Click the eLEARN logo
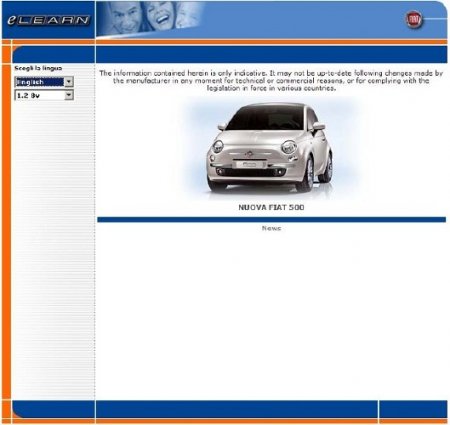The image size is (450, 425). tap(49, 20)
